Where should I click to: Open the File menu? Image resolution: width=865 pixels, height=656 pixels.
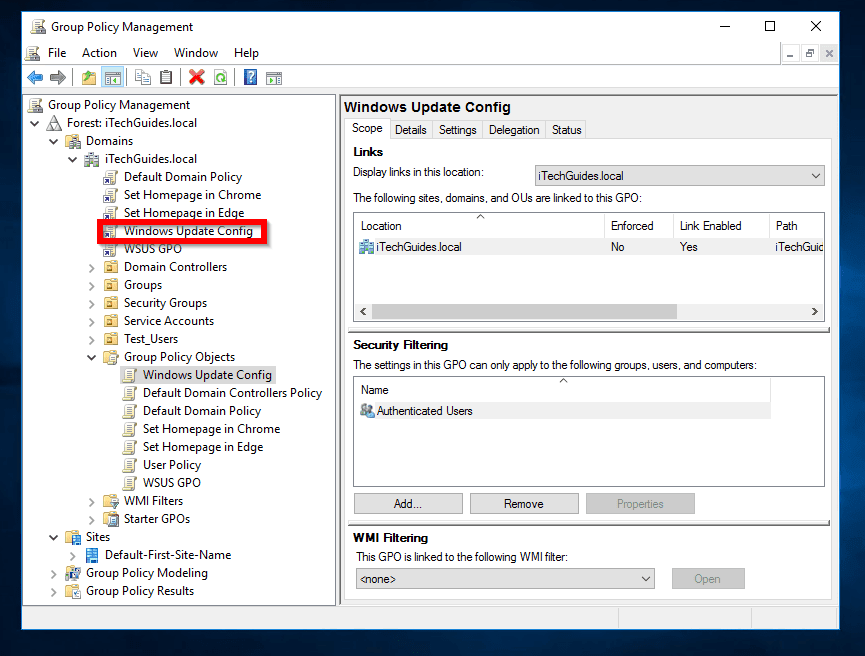57,53
